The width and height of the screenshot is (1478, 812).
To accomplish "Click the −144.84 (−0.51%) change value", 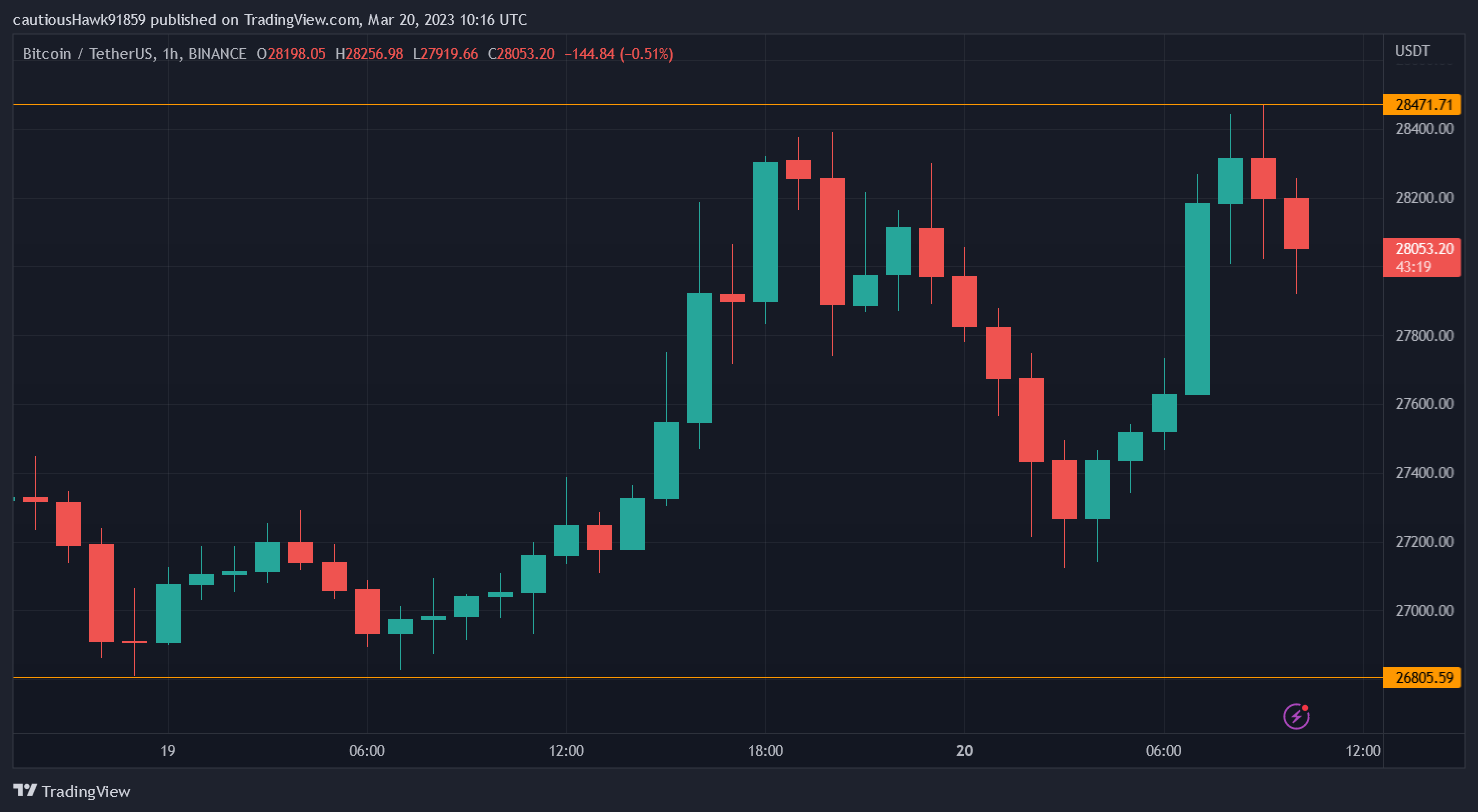I will point(619,54).
